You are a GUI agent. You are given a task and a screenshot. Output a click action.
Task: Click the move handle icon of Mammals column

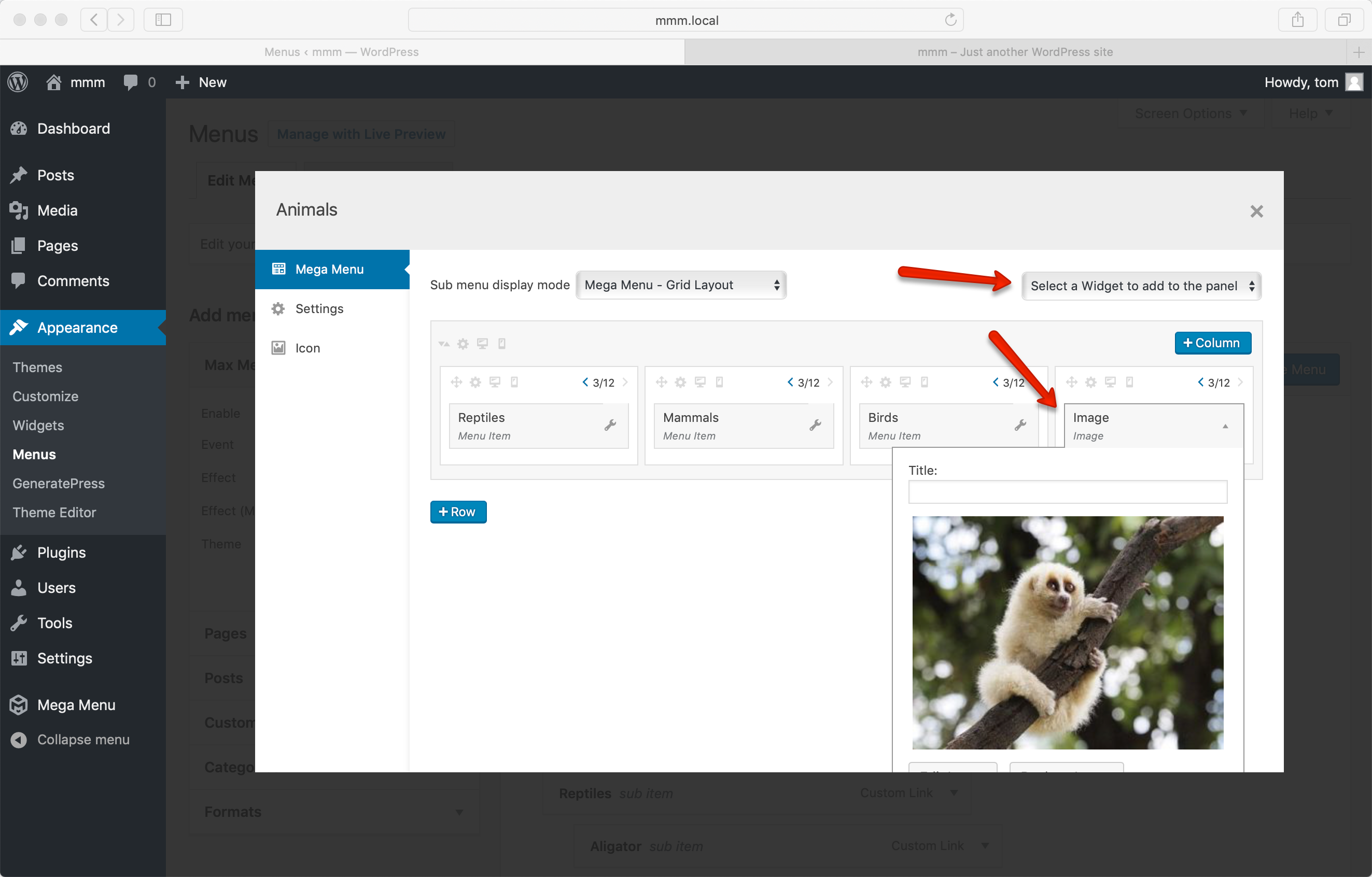661,382
